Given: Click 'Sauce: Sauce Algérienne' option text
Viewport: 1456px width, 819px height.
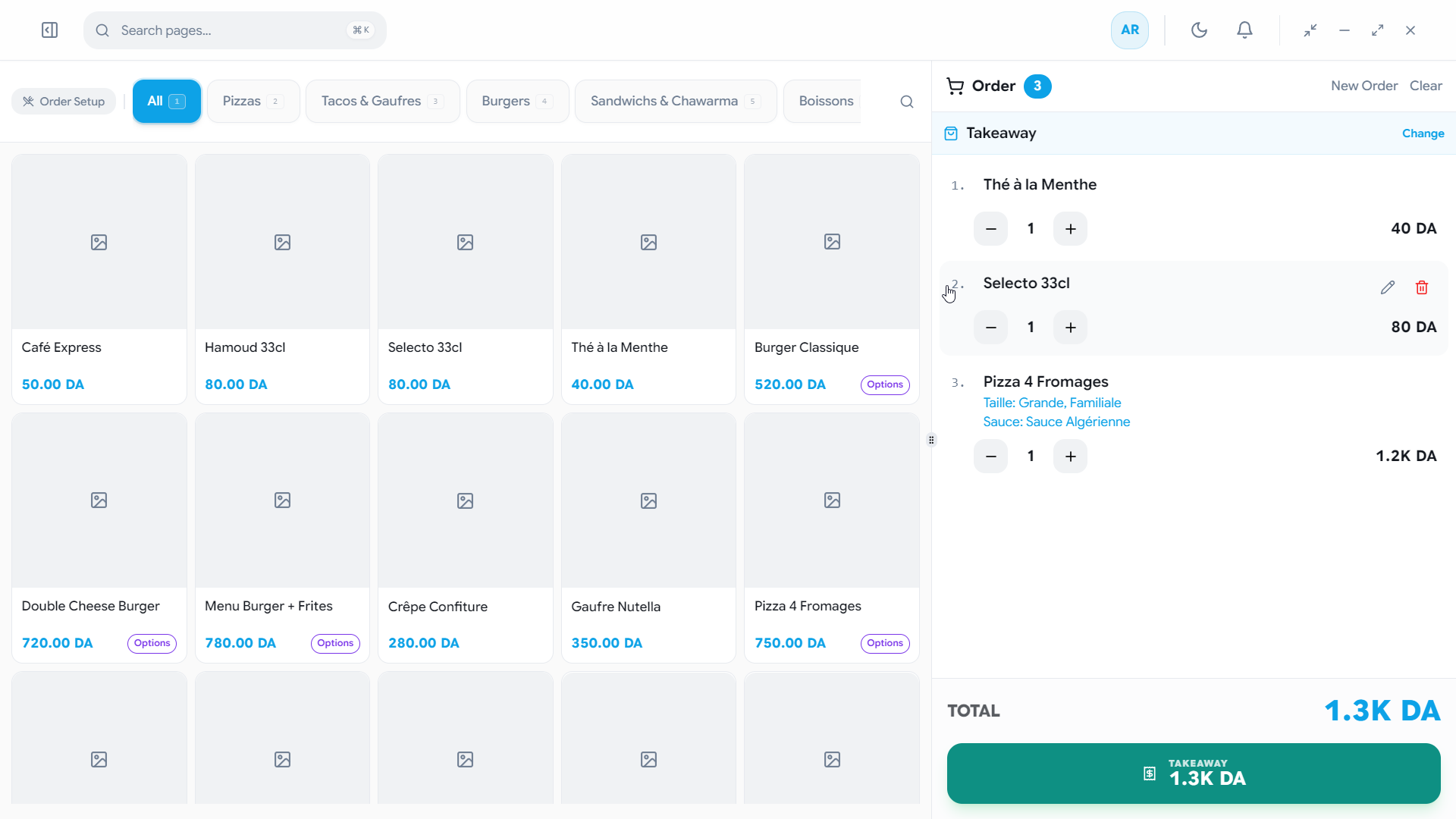Looking at the screenshot, I should (1056, 422).
